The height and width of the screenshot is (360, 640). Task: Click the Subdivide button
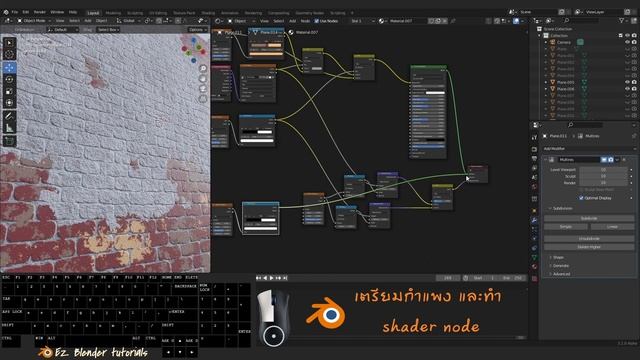pos(589,218)
